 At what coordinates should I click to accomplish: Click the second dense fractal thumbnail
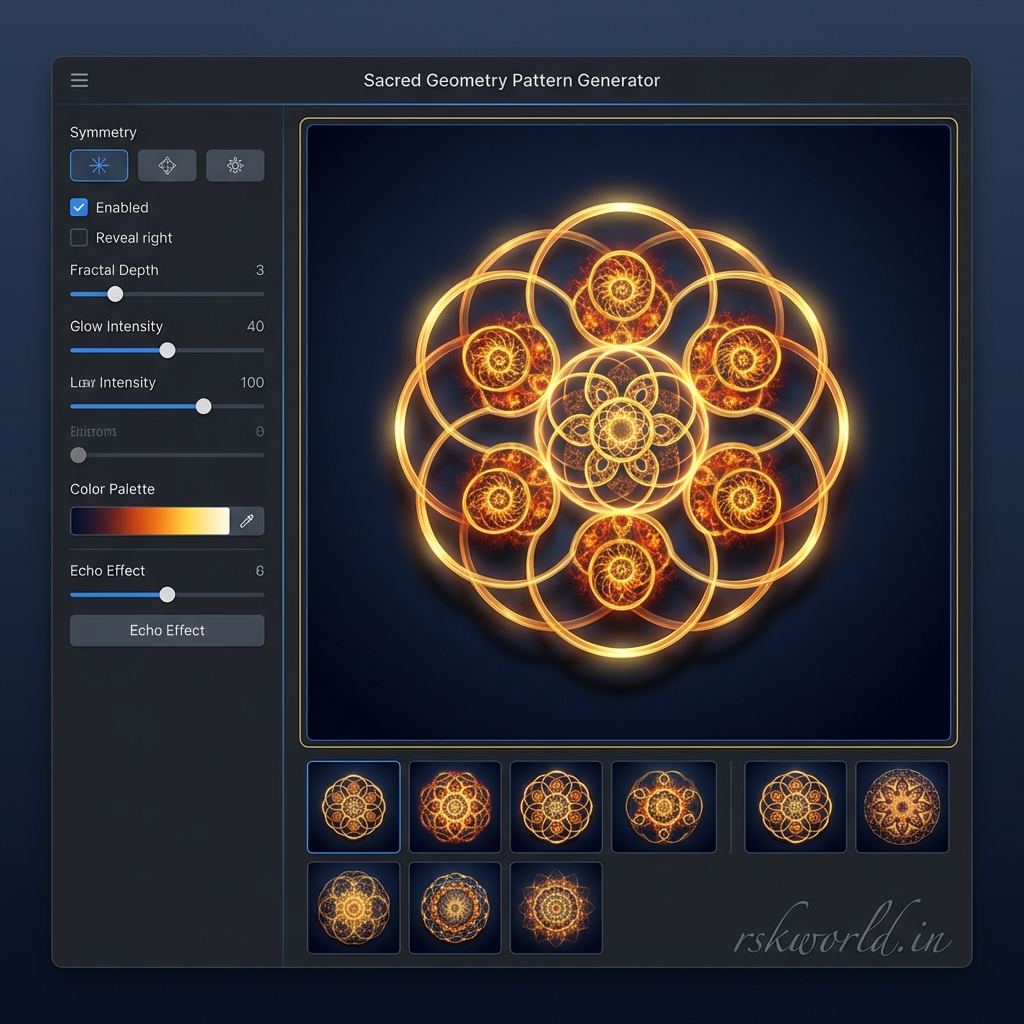pos(455,807)
